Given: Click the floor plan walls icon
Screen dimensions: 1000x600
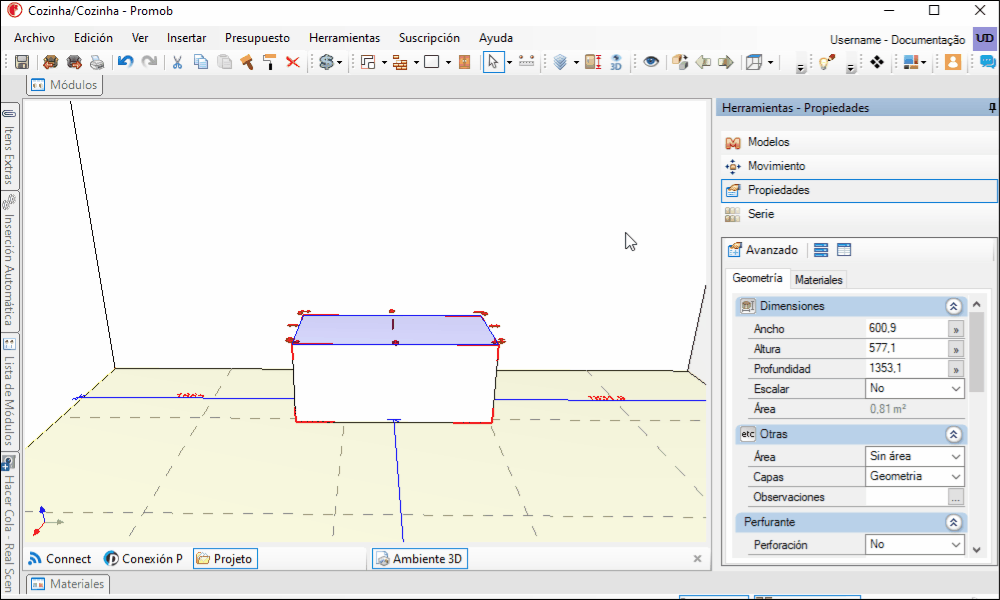Looking at the screenshot, I should click(368, 62).
